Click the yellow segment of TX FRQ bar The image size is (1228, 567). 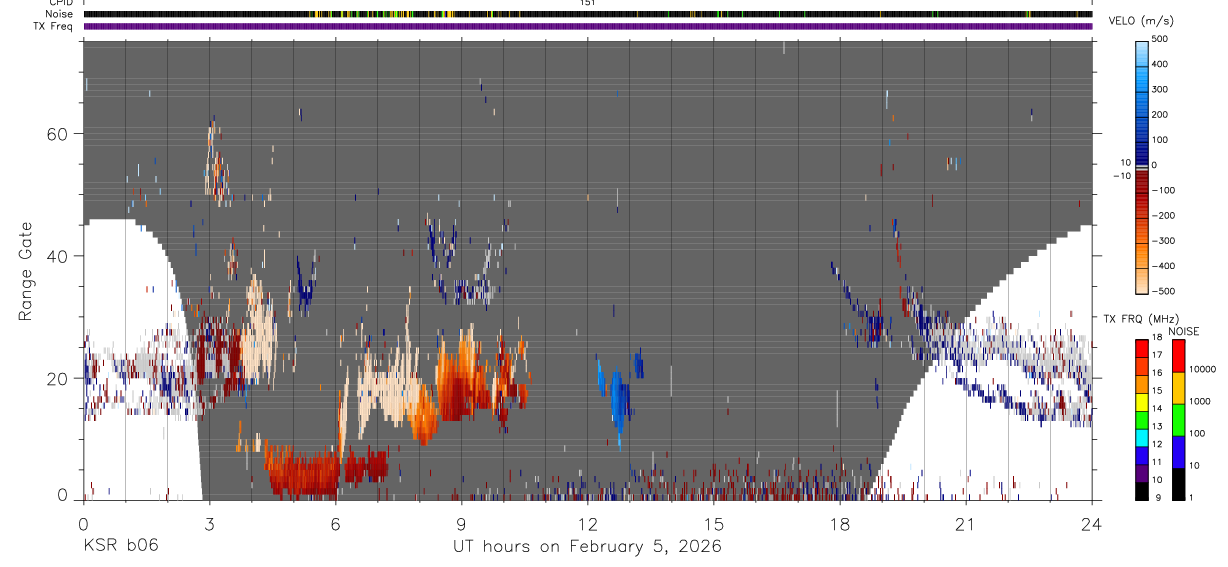(x=1141, y=402)
